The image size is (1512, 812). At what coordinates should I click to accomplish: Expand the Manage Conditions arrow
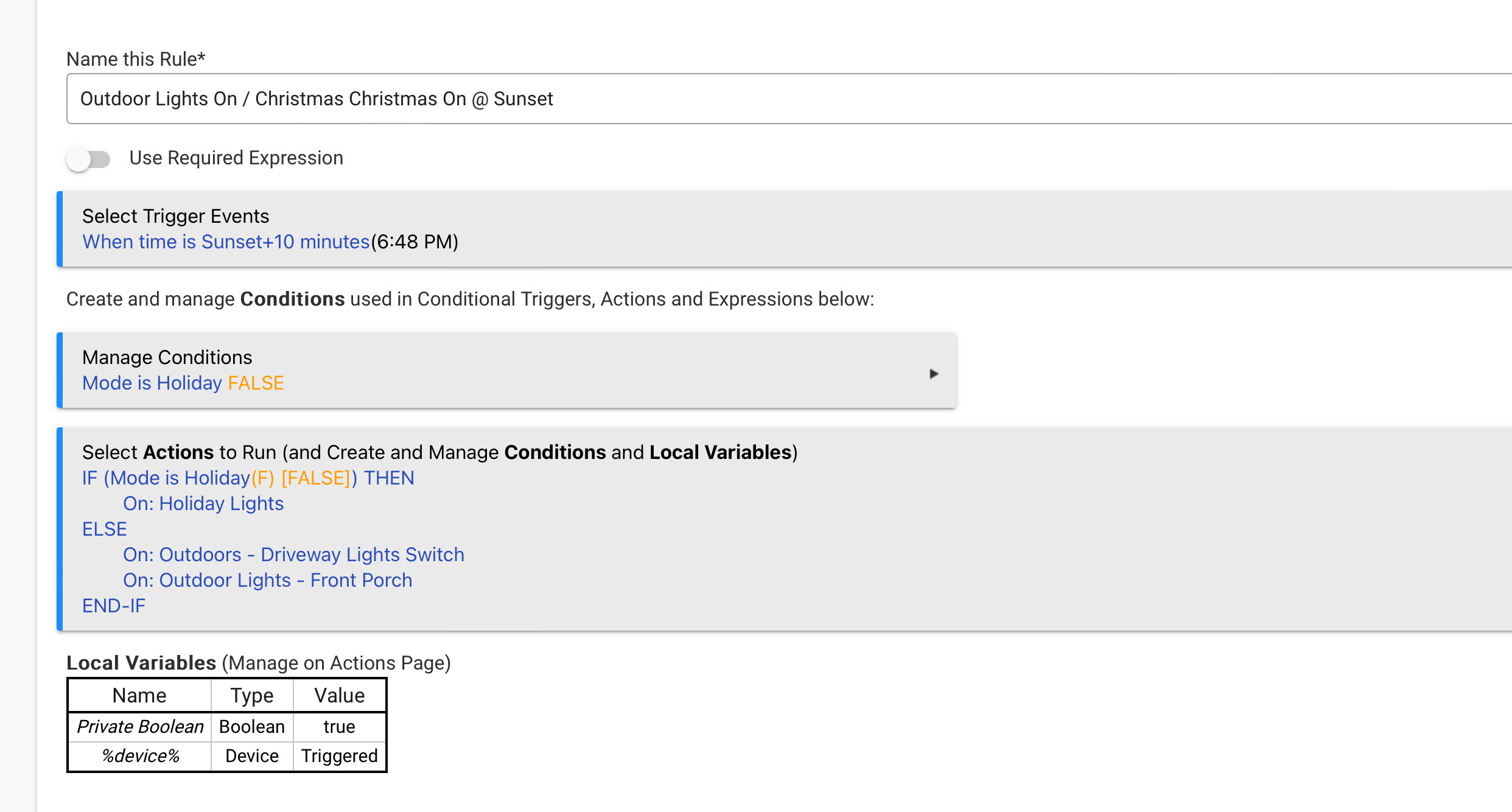[934, 374]
